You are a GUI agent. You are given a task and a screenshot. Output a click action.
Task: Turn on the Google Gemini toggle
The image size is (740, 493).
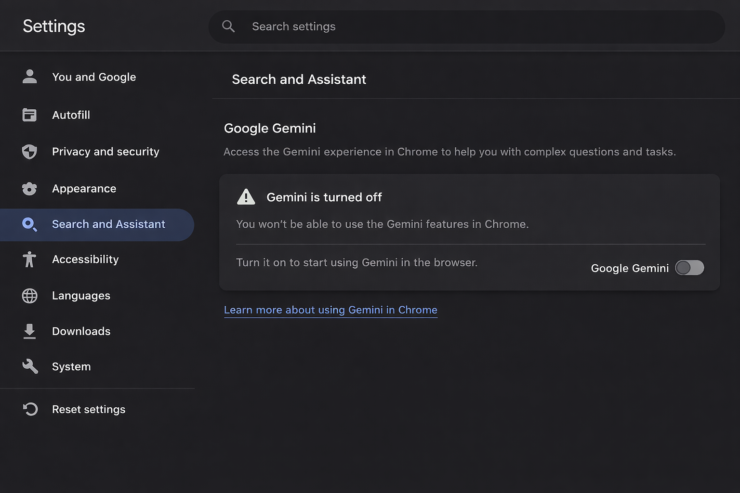pyautogui.click(x=689, y=268)
